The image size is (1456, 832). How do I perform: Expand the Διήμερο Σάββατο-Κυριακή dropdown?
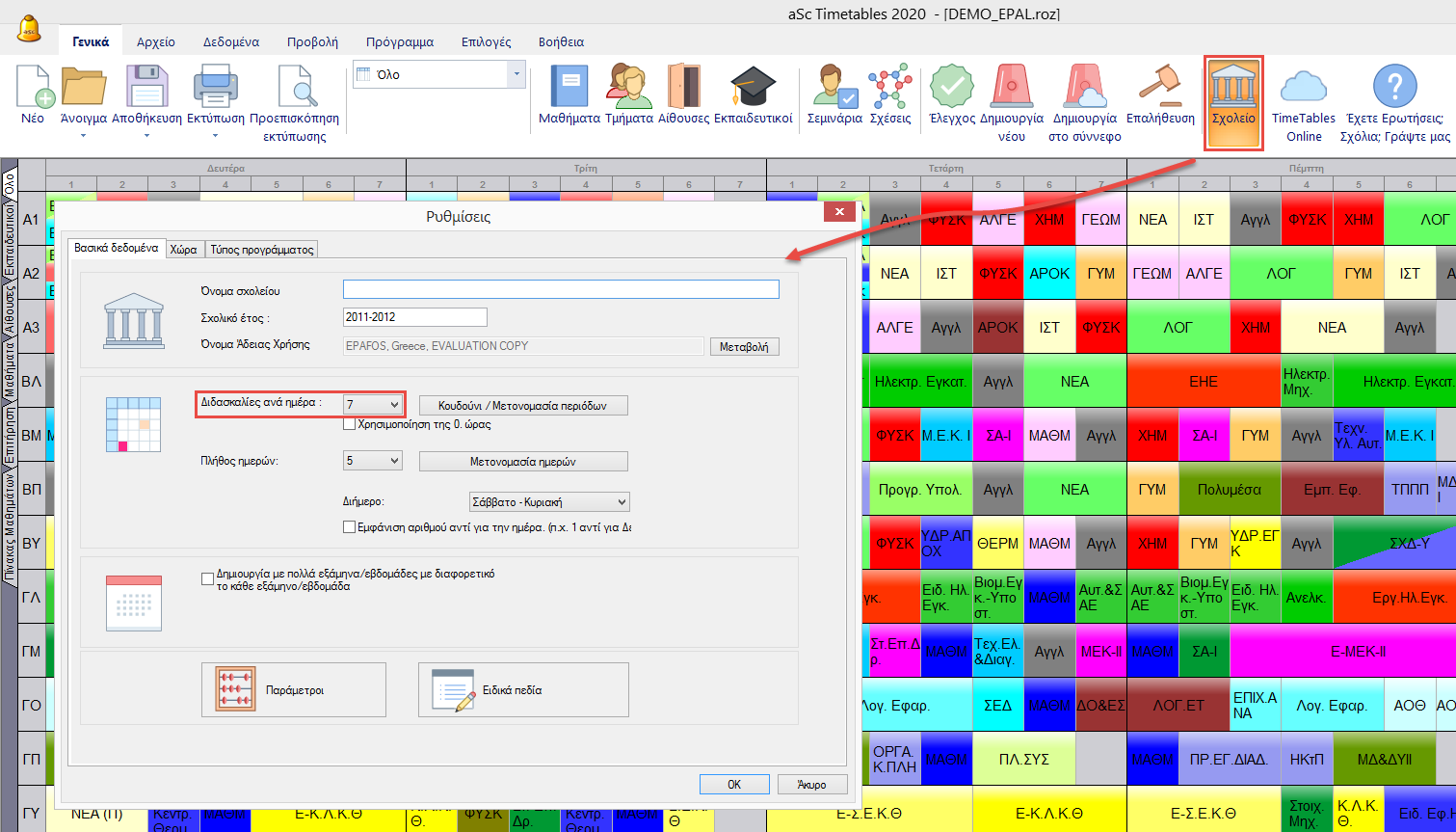[x=622, y=502]
